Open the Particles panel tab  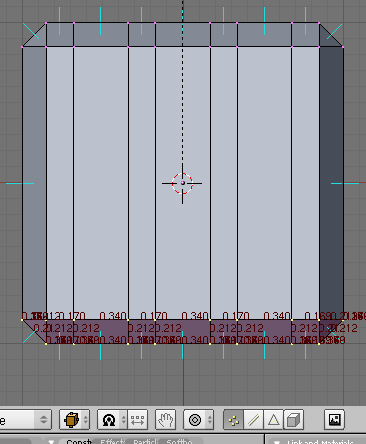pos(146,441)
